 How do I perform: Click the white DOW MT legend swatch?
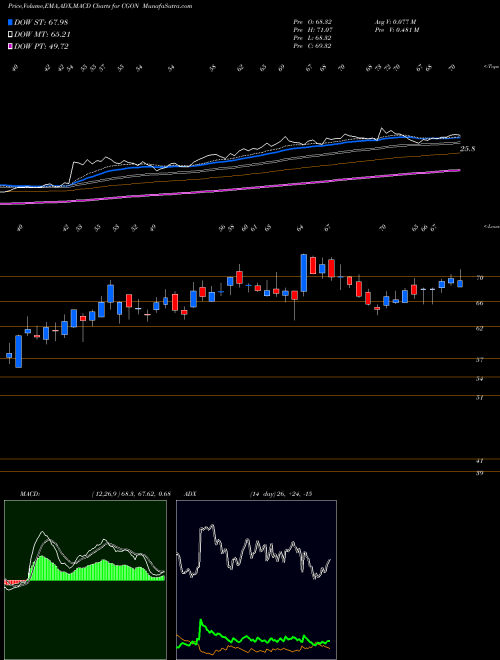click(11, 35)
